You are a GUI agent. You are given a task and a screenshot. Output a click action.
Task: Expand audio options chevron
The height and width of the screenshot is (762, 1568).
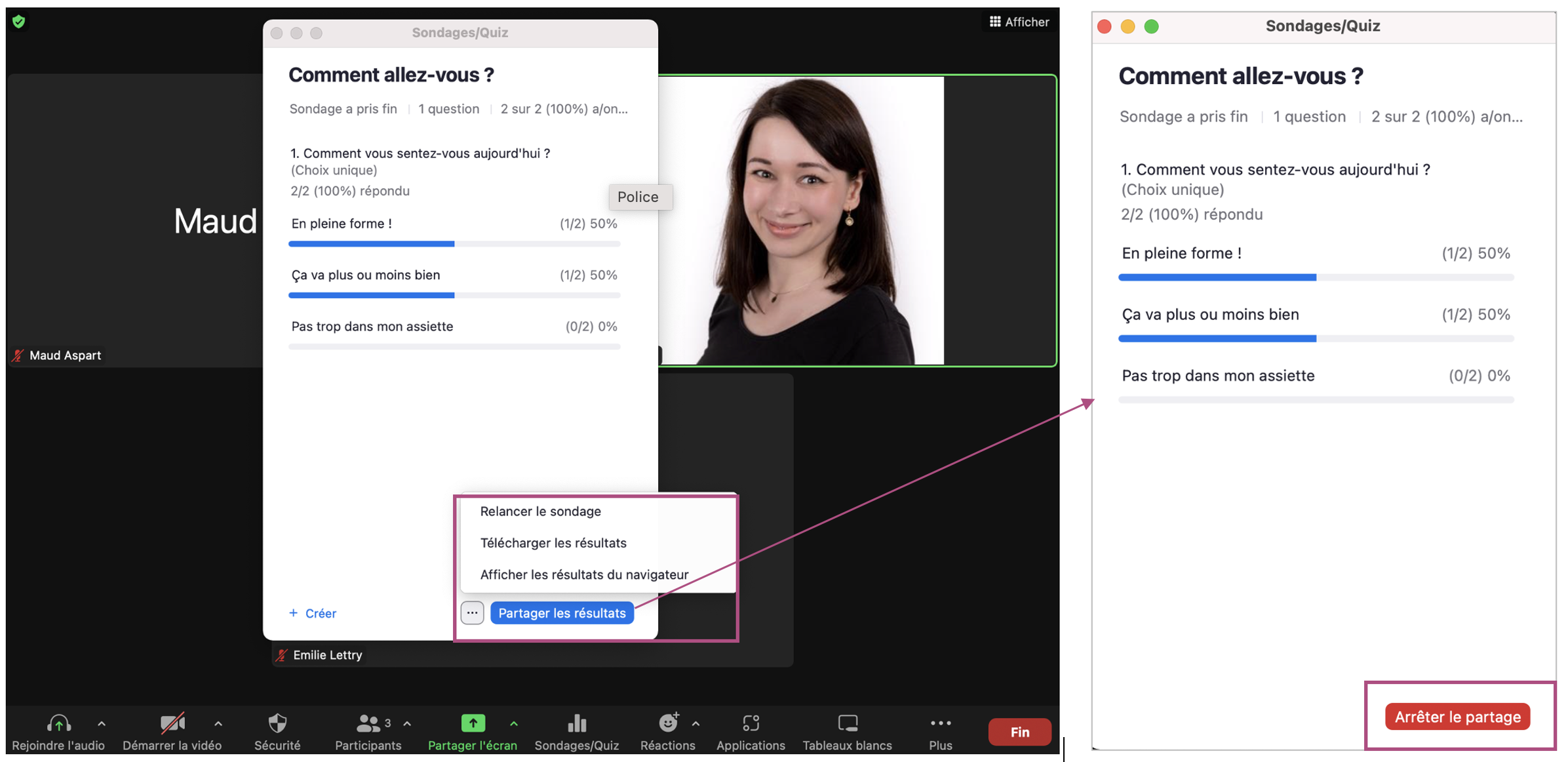(102, 724)
